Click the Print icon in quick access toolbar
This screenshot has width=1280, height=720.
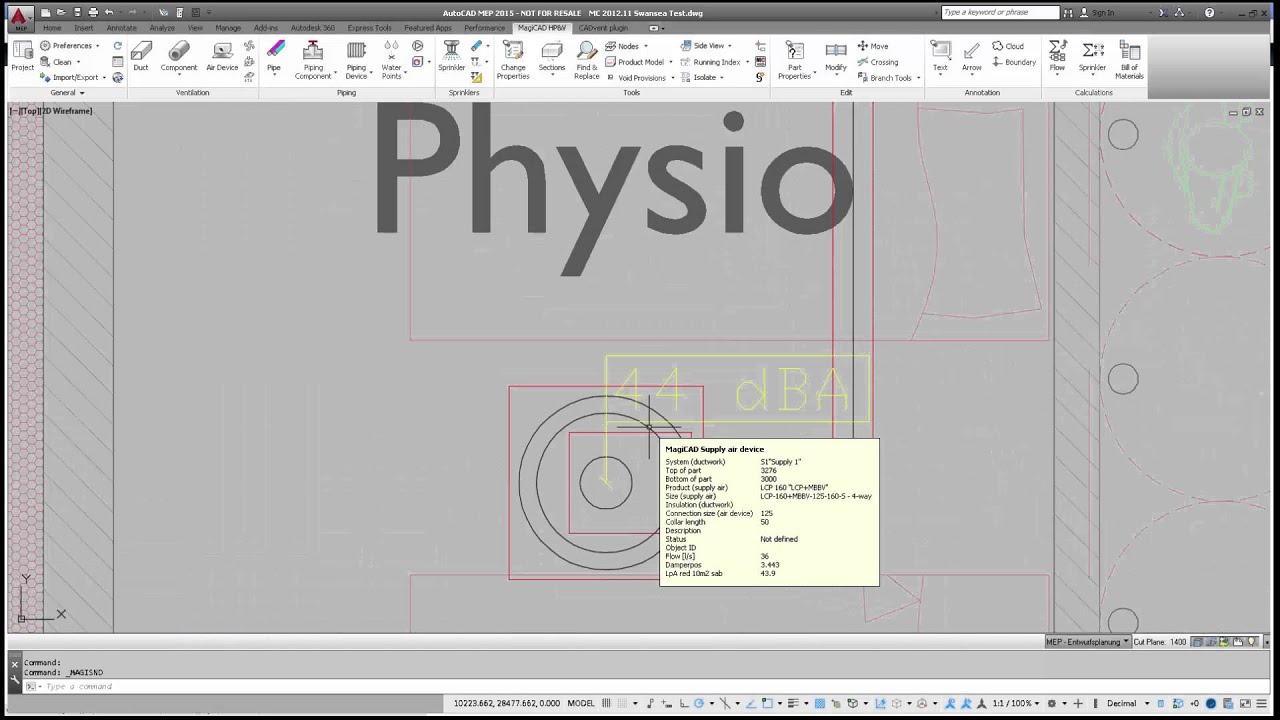93,12
